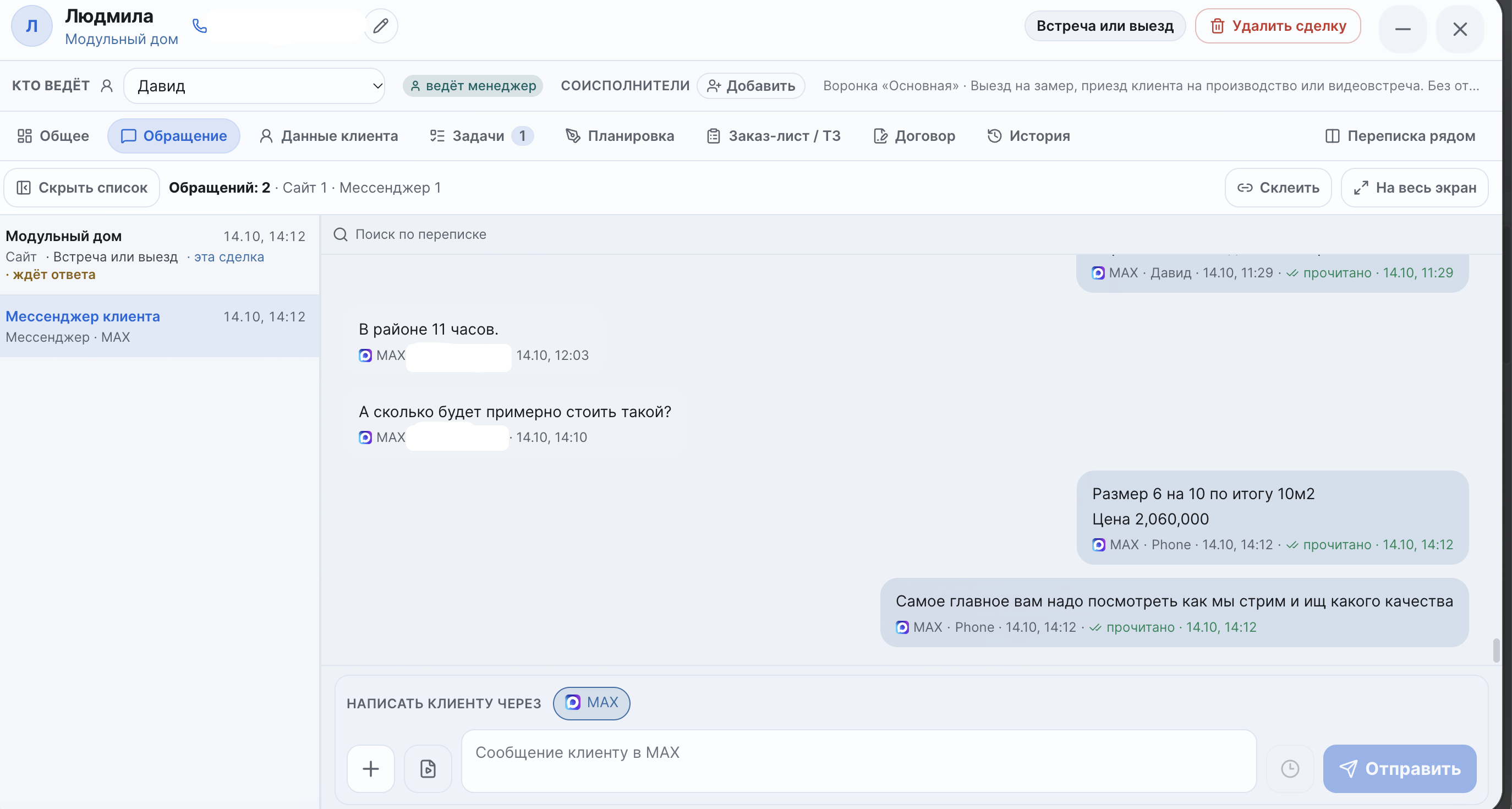Click the эта сделка link
The image size is (1512, 809).
coord(229,256)
